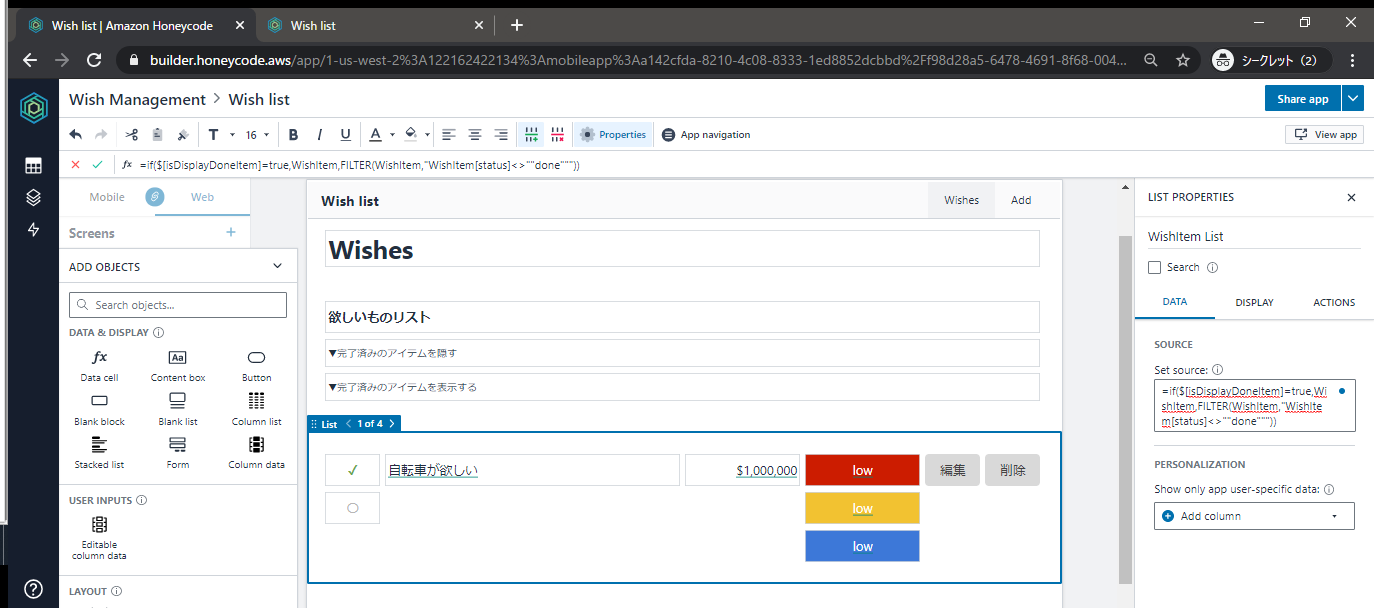Toggle underline formatting
Viewport: 1374px width, 608px height.
pos(346,134)
